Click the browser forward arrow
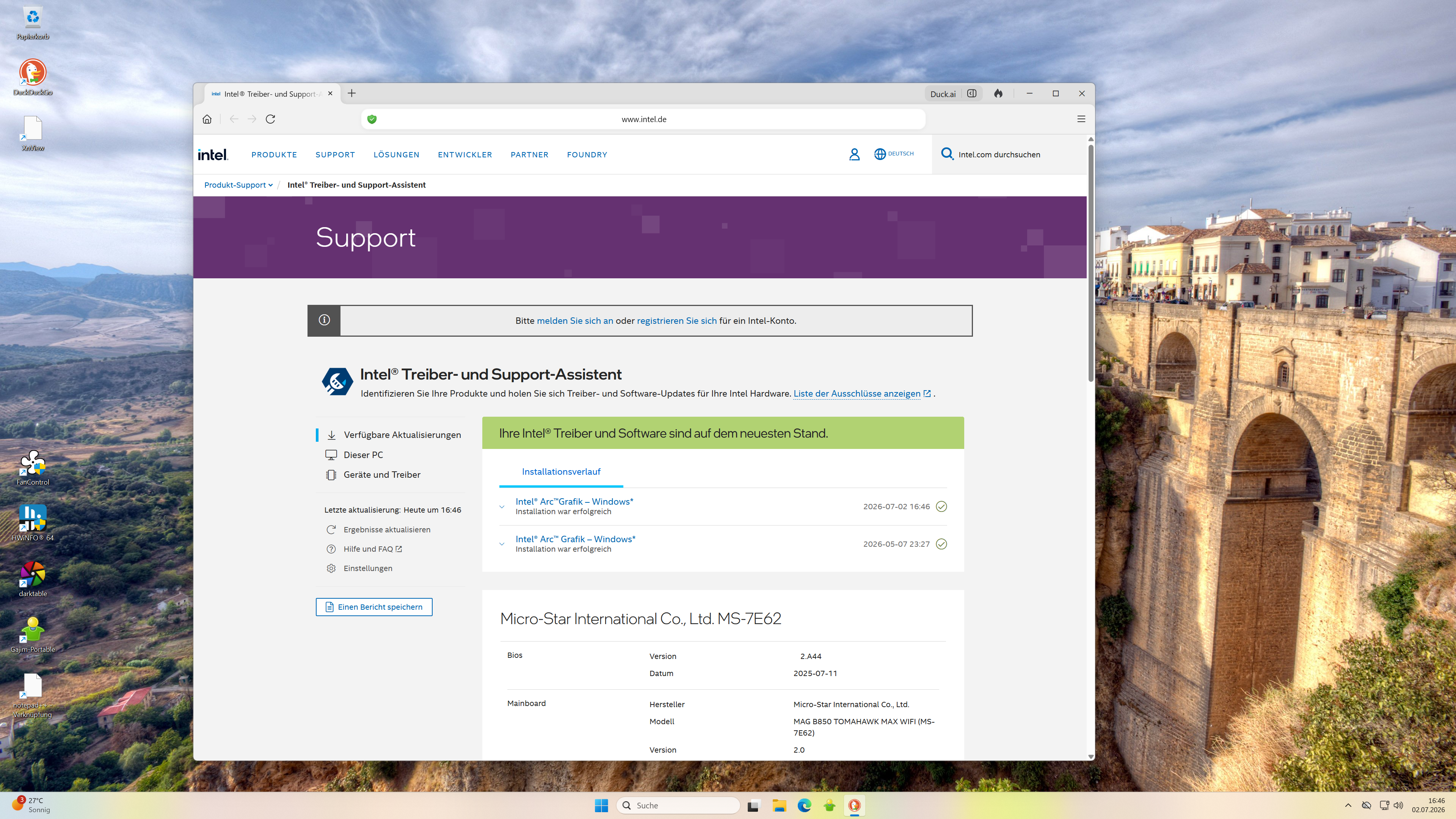The image size is (1456, 819). coord(252,119)
